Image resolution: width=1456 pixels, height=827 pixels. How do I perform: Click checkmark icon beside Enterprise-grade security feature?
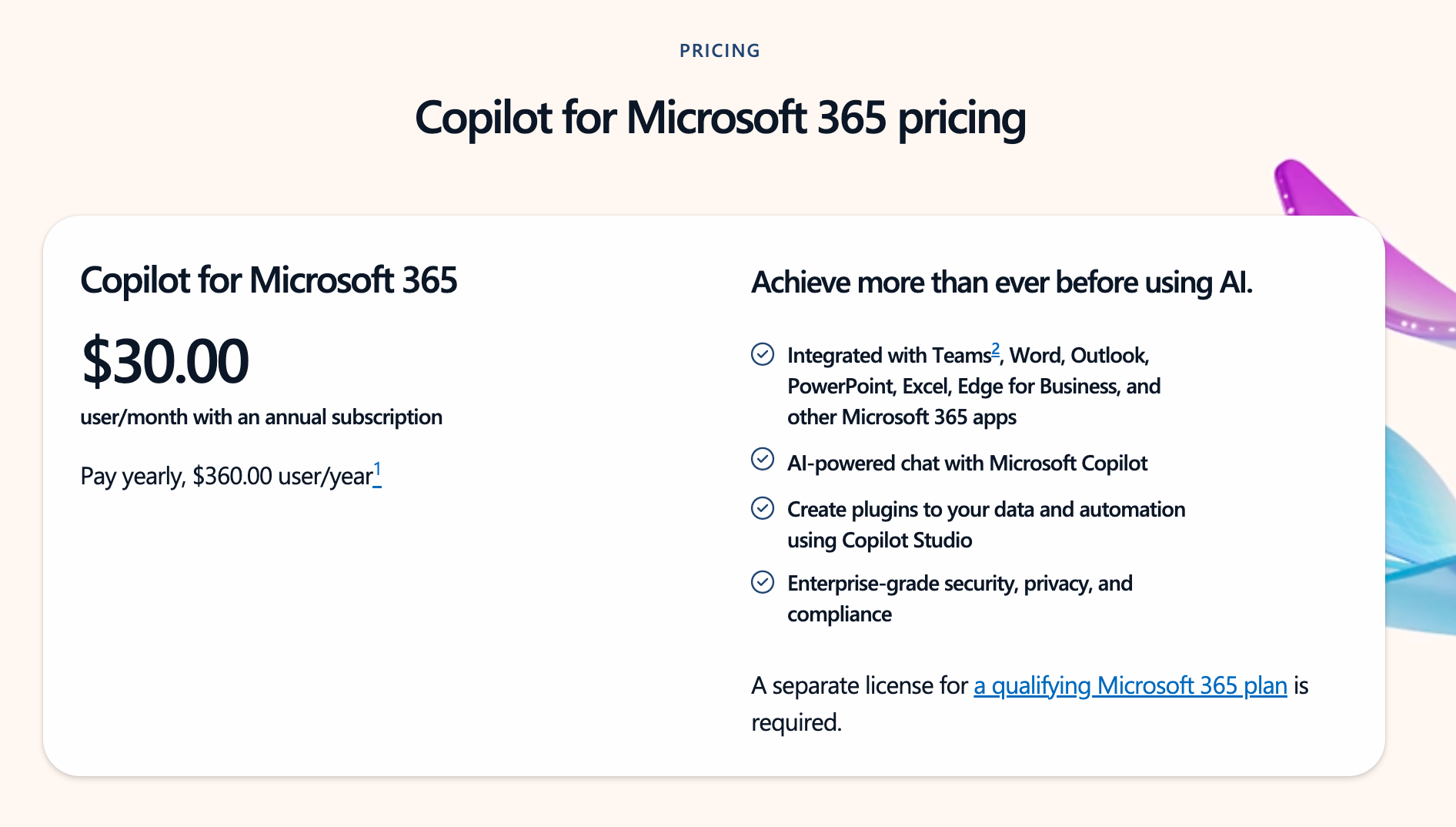(763, 582)
